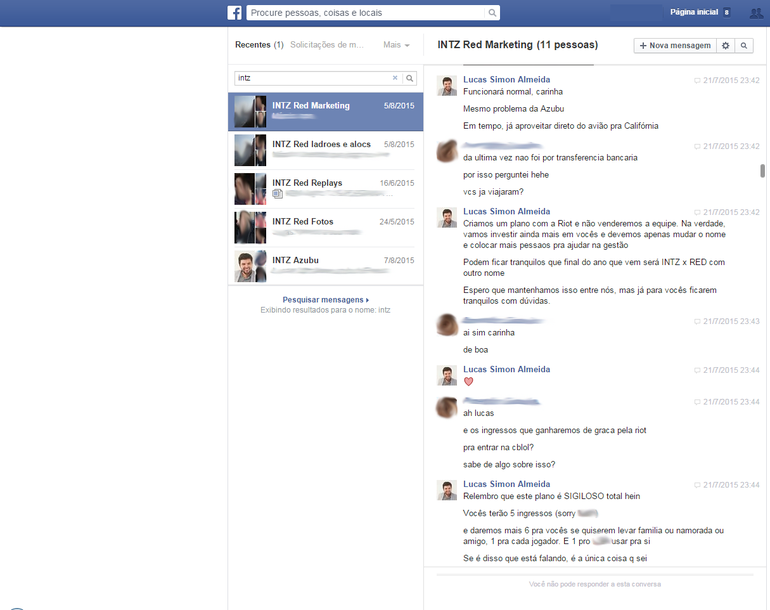Click the search-in-conversation magnifier icon
The image size is (770, 610).
pyautogui.click(x=744, y=46)
